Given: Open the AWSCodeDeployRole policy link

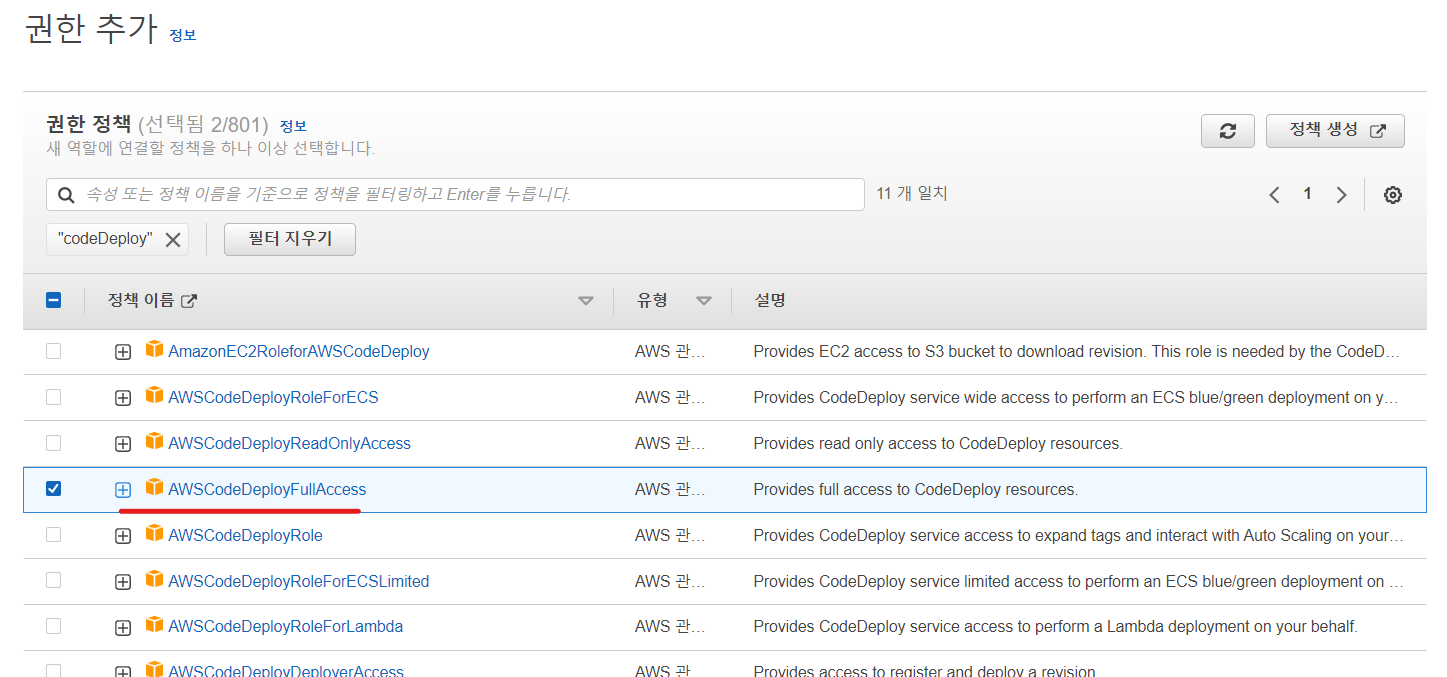Looking at the screenshot, I should pyautogui.click(x=245, y=535).
